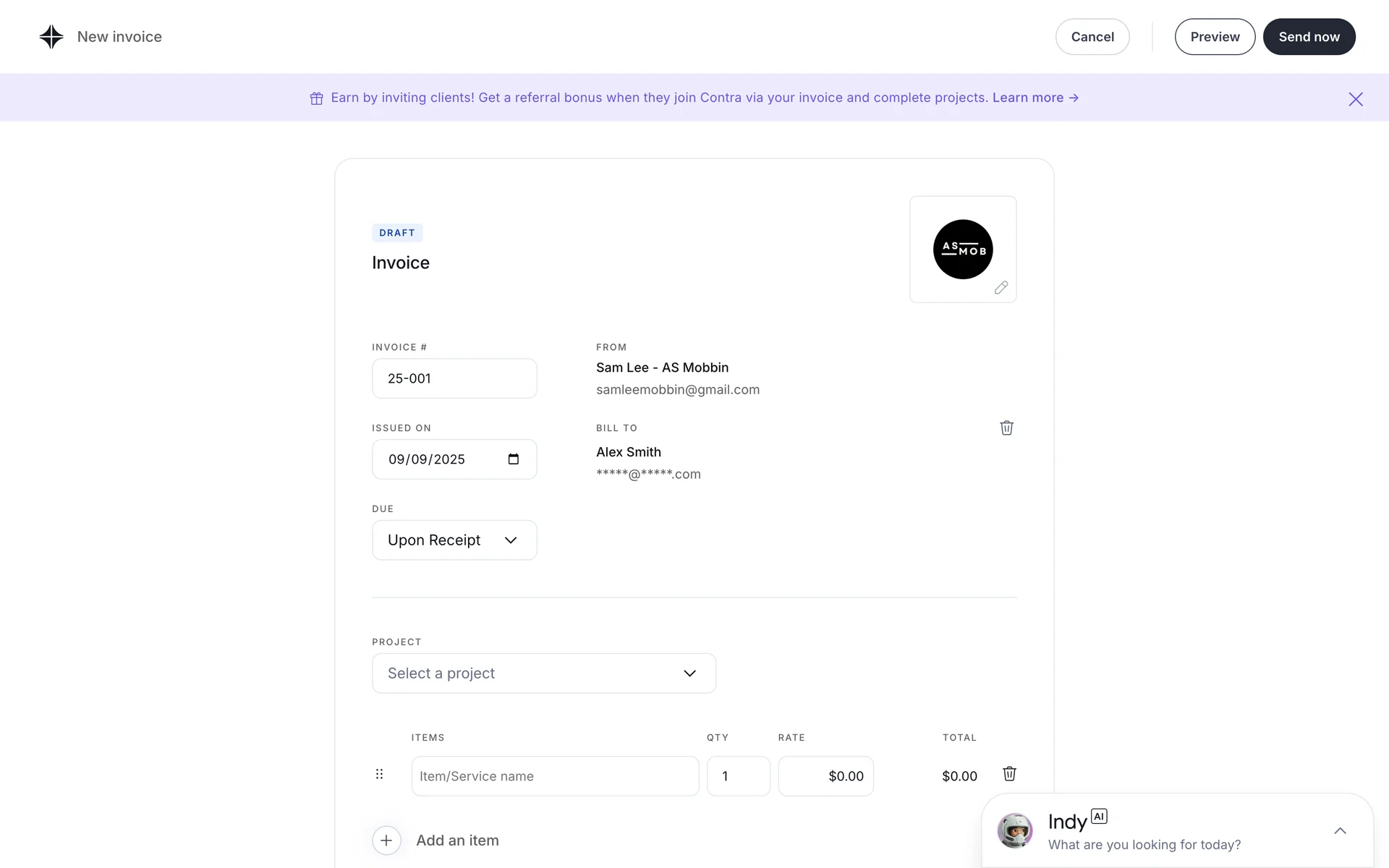Click the Indy AI avatar
Viewport: 1389px width, 868px height.
[1014, 830]
